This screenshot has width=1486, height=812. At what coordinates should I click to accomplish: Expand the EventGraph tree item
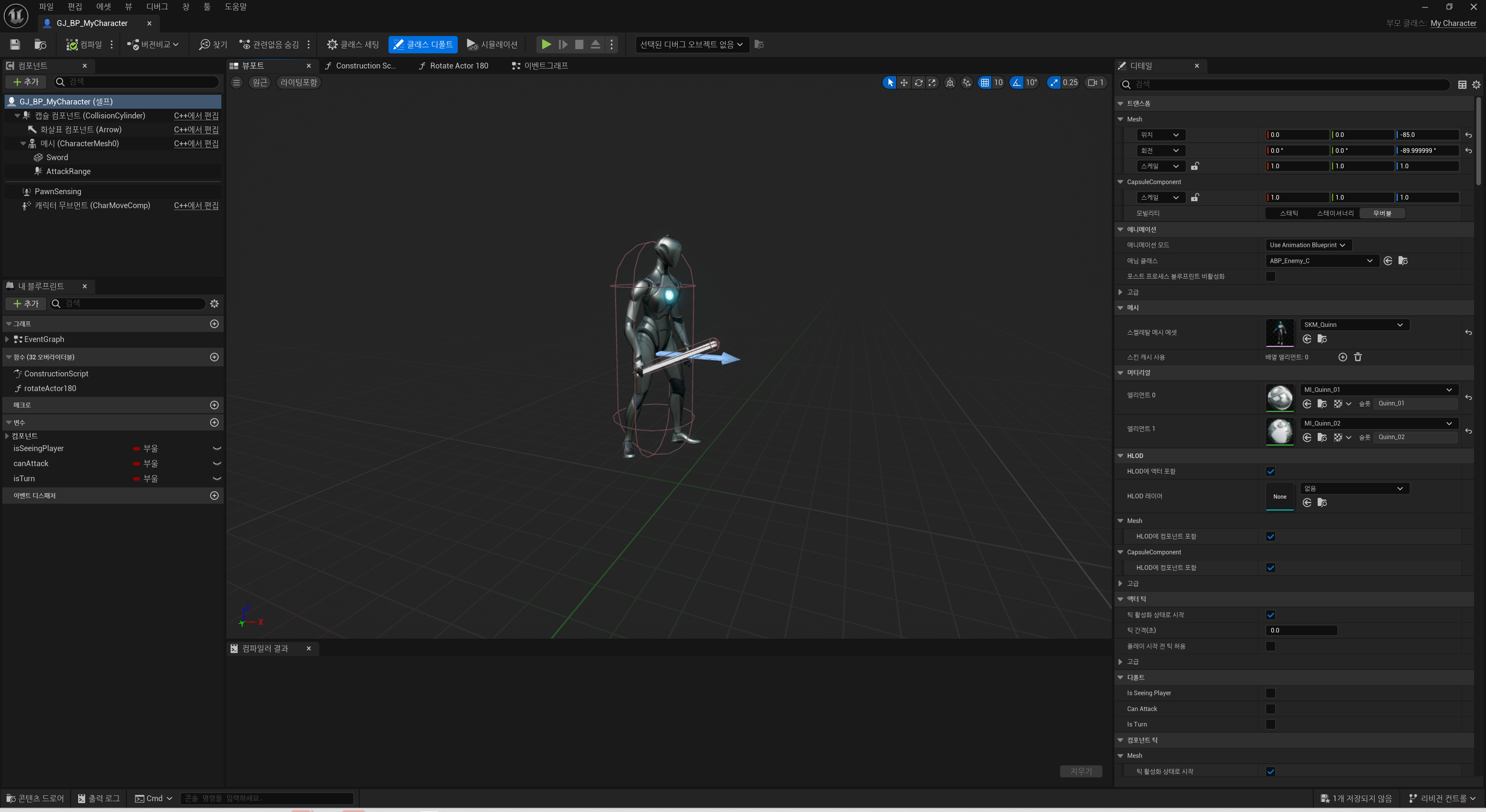(7, 339)
